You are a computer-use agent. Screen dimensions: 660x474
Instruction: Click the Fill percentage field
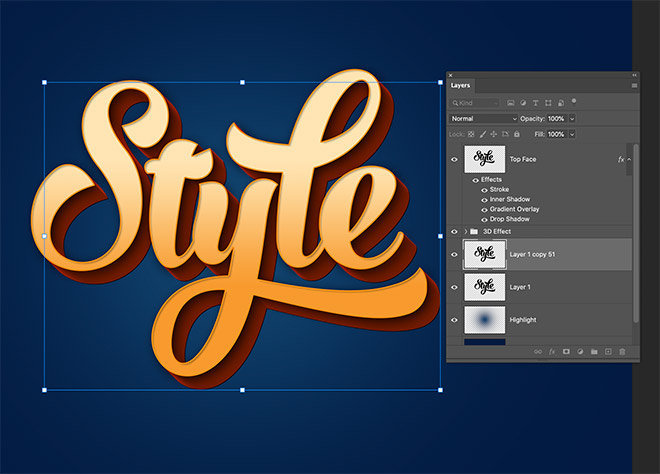click(x=555, y=133)
